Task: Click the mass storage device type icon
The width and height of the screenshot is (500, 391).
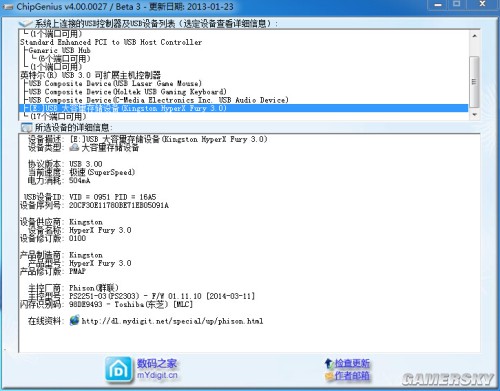Action: 74,147
